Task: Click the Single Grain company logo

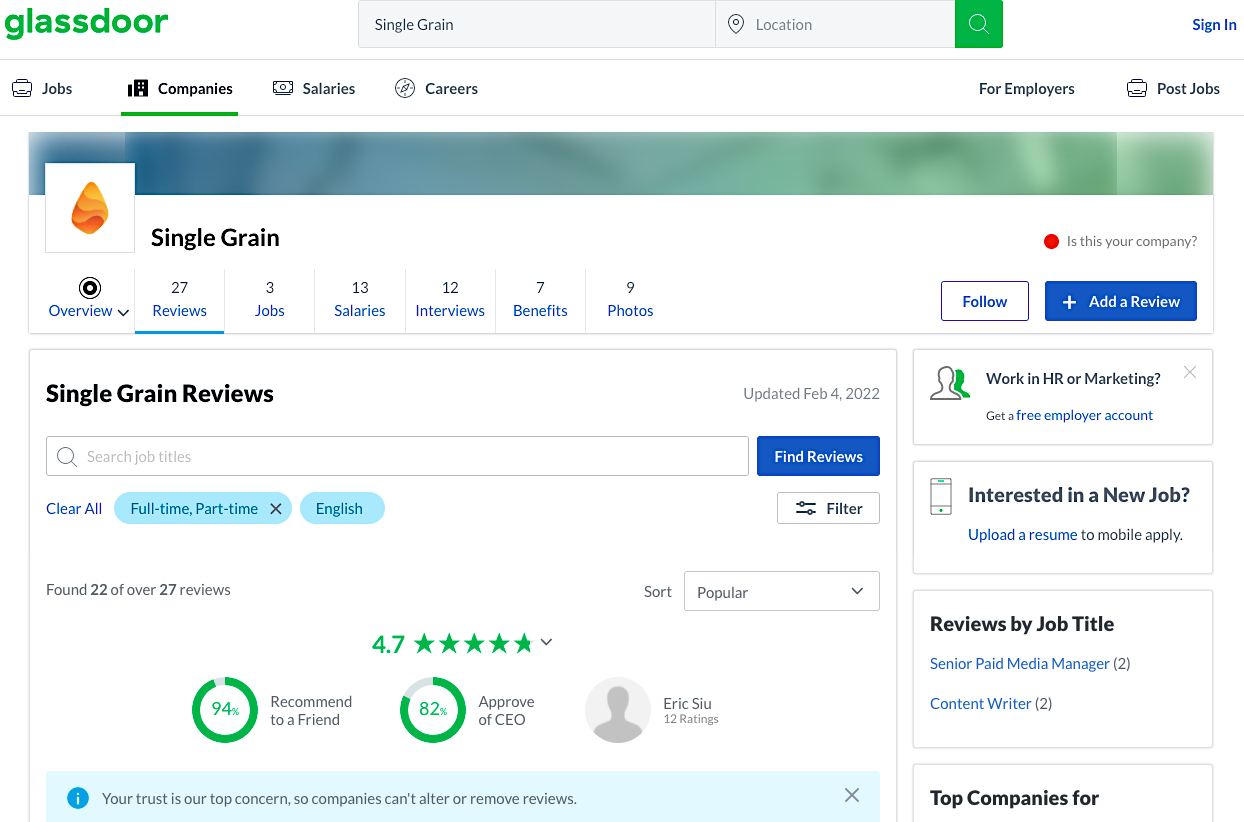Action: 90,208
